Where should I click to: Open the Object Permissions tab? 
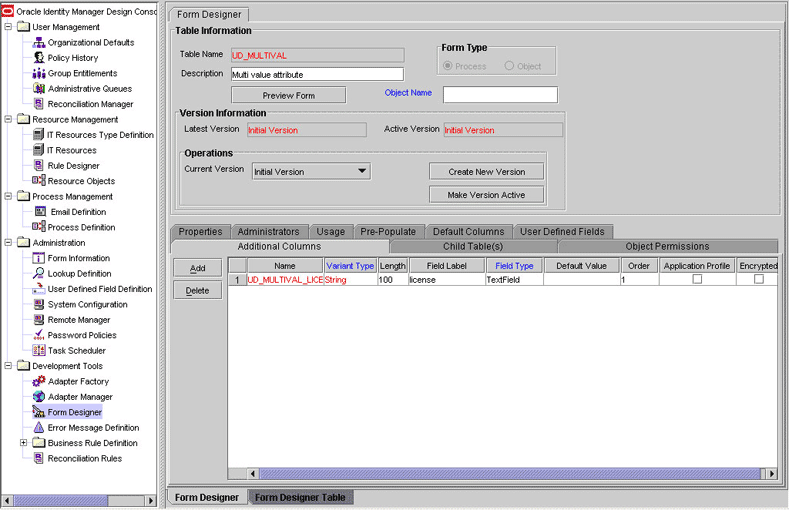667,246
